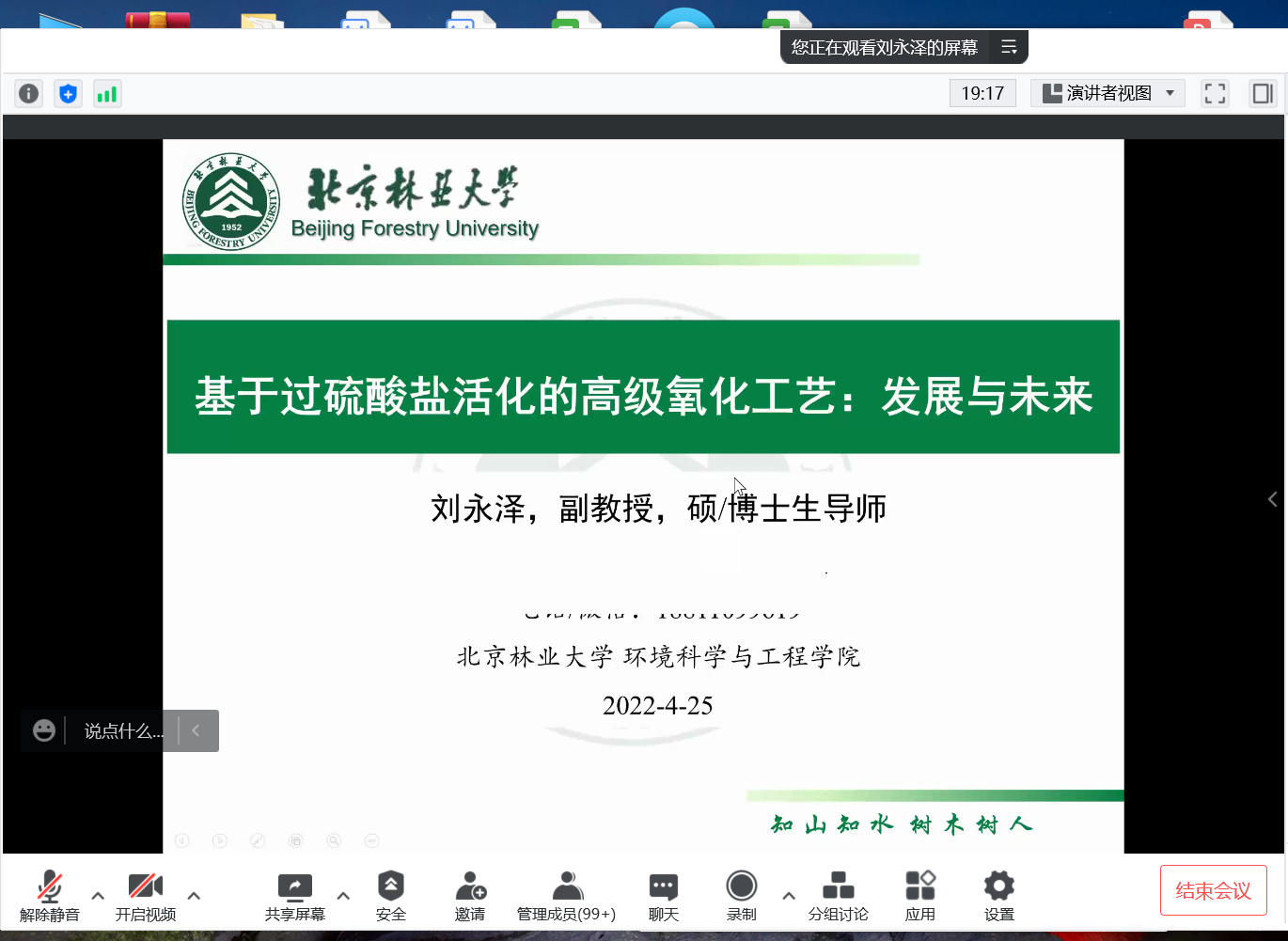
Task: Open meeting info icon
Action: click(x=29, y=93)
